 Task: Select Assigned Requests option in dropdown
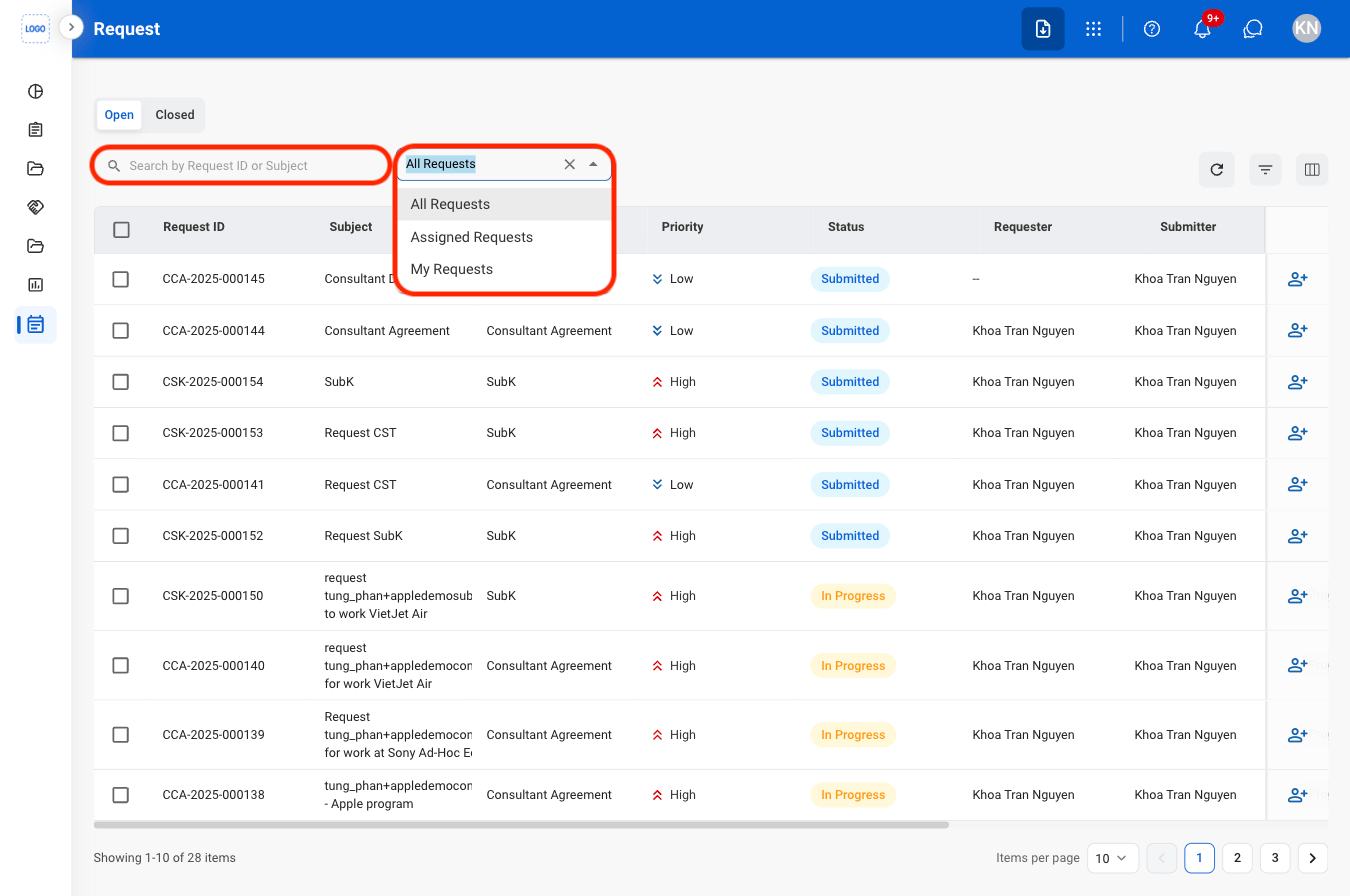pyautogui.click(x=504, y=237)
